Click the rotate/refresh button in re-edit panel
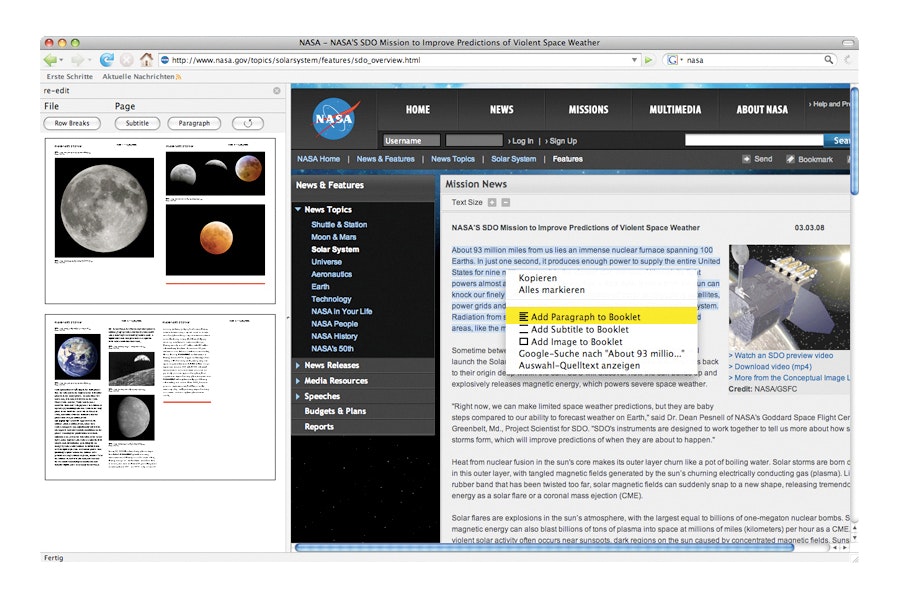Viewport: 900px width, 600px height. click(247, 124)
